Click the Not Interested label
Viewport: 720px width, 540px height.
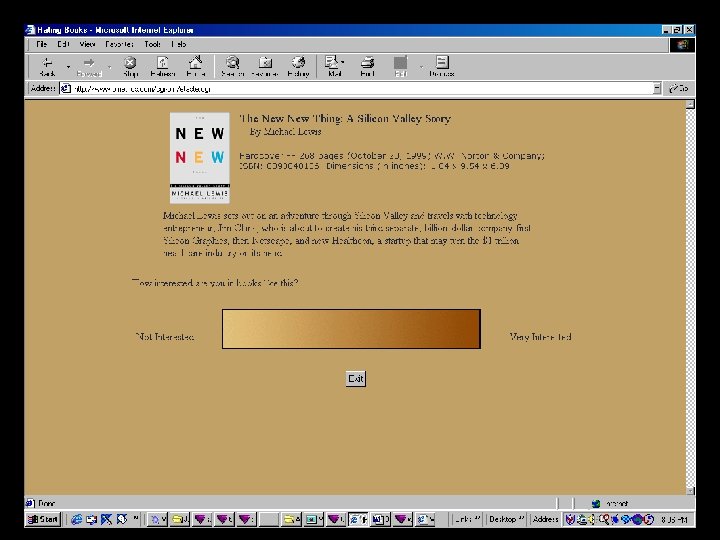165,337
